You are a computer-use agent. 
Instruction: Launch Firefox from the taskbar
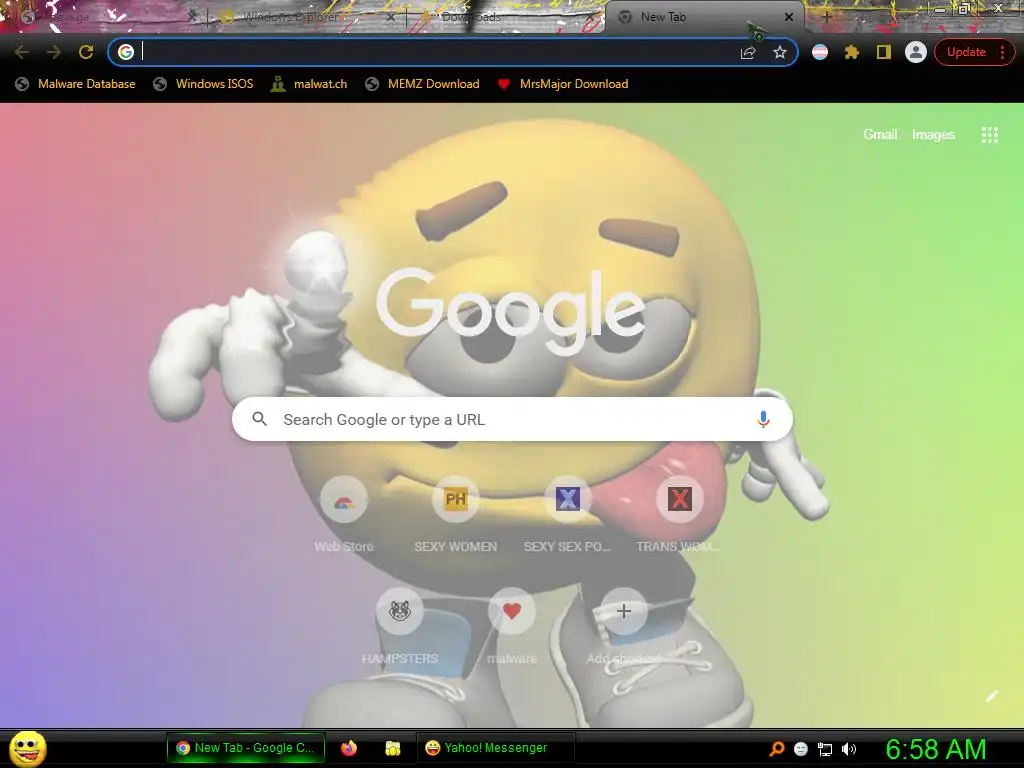coord(349,748)
